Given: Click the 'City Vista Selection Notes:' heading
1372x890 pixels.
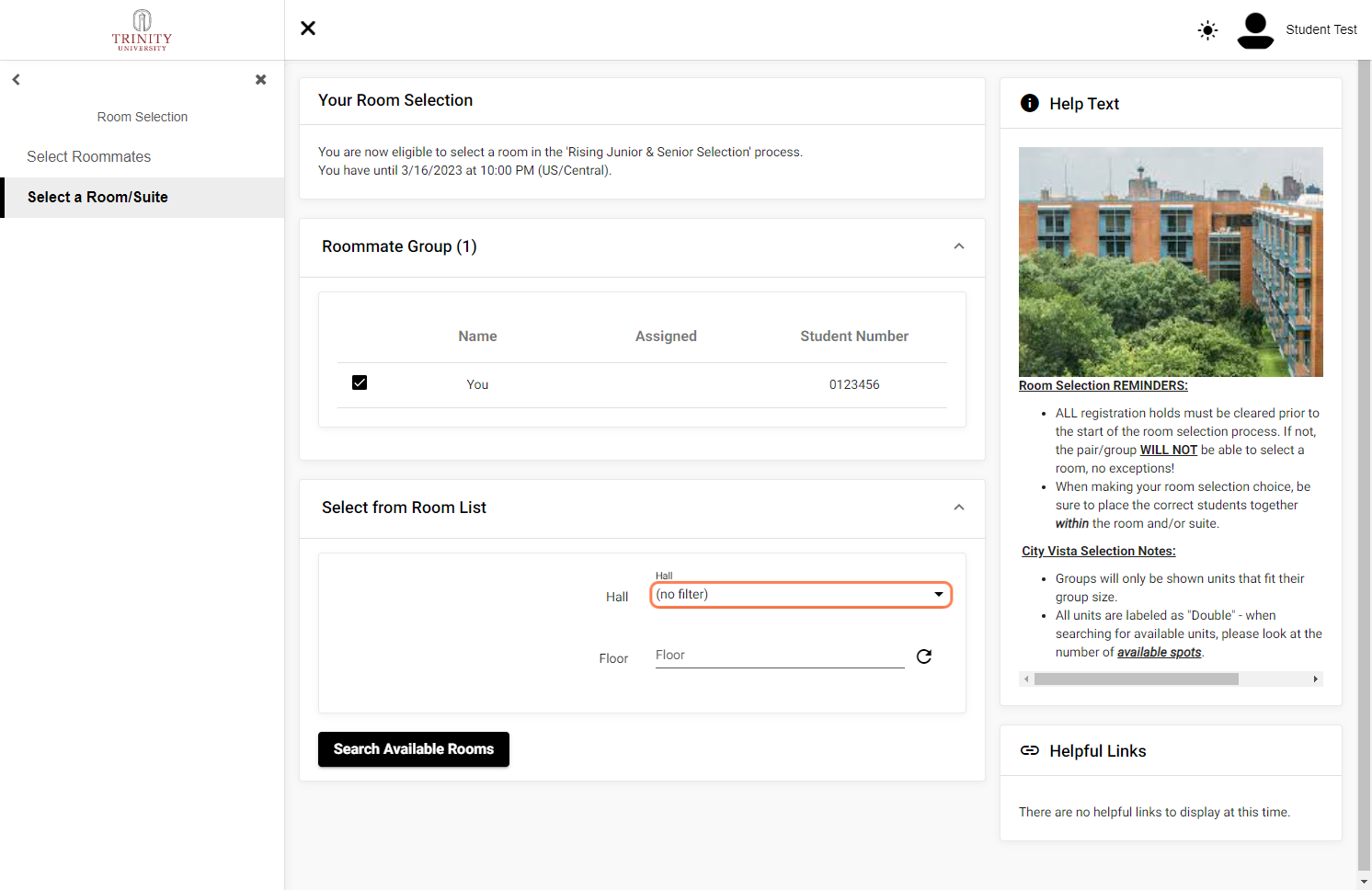Looking at the screenshot, I should (x=1099, y=552).
